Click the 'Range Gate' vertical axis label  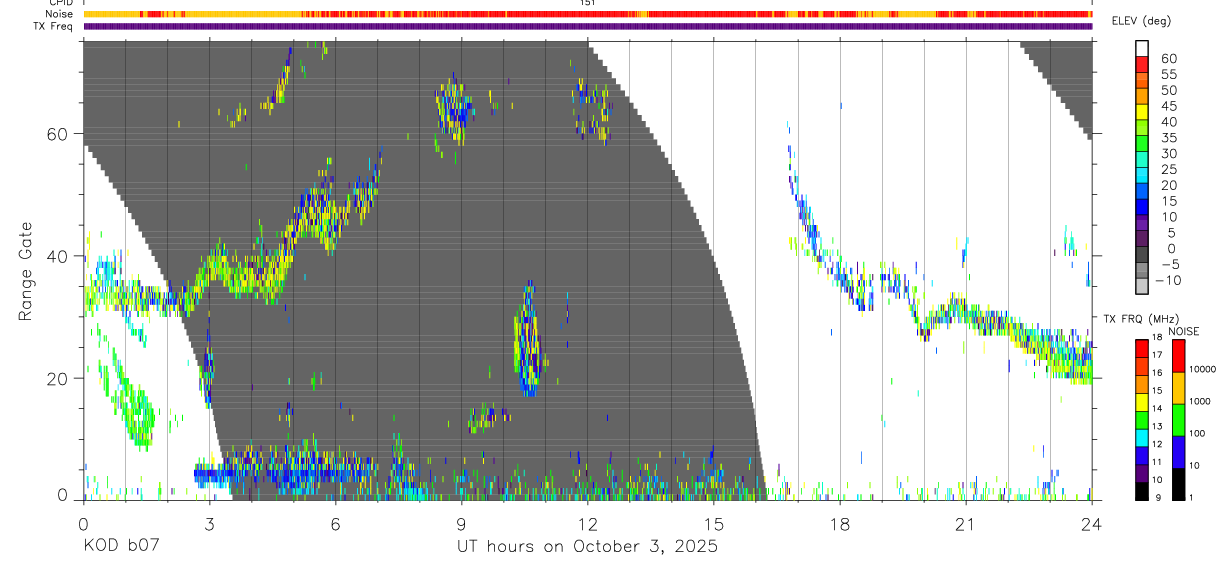pyautogui.click(x=25, y=272)
